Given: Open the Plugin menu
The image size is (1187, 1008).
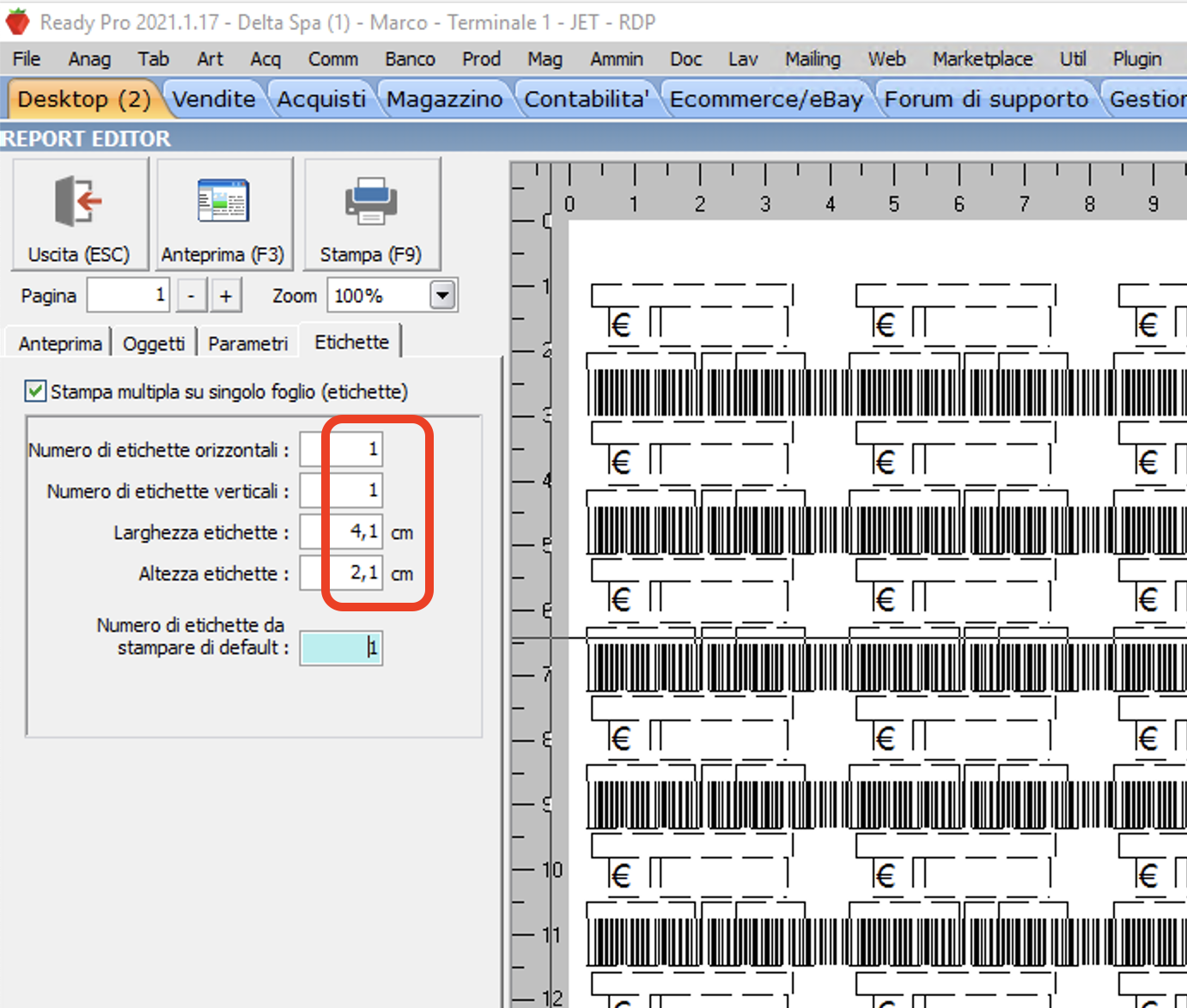Looking at the screenshot, I should pos(1137,59).
